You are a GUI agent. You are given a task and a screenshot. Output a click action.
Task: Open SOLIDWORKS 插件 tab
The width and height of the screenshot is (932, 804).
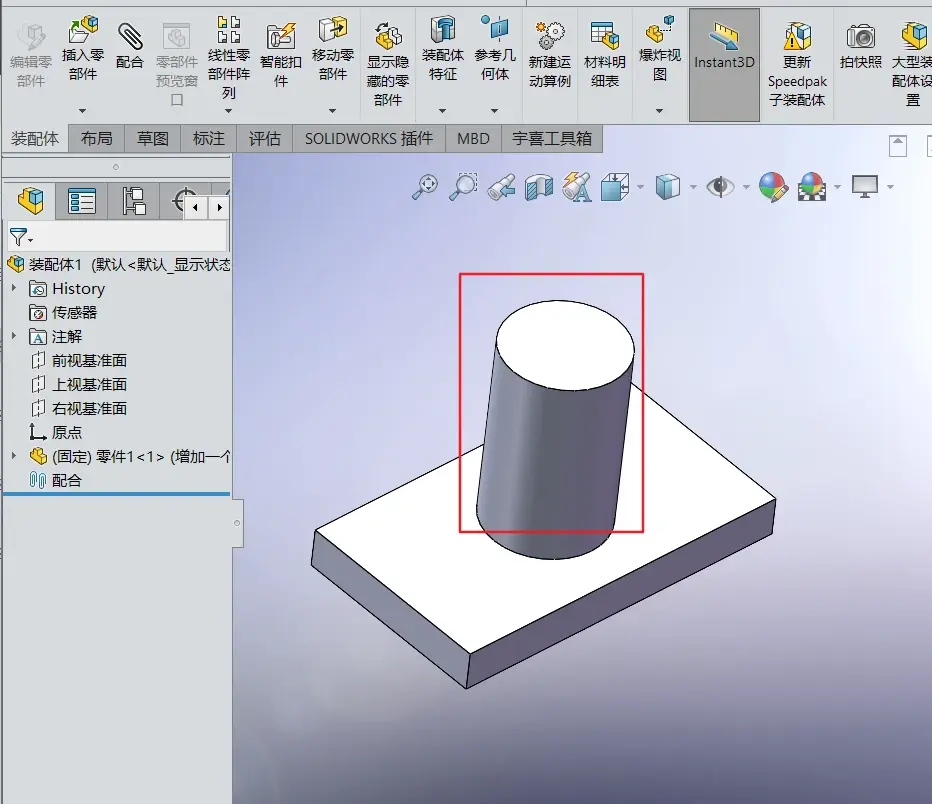coord(369,138)
